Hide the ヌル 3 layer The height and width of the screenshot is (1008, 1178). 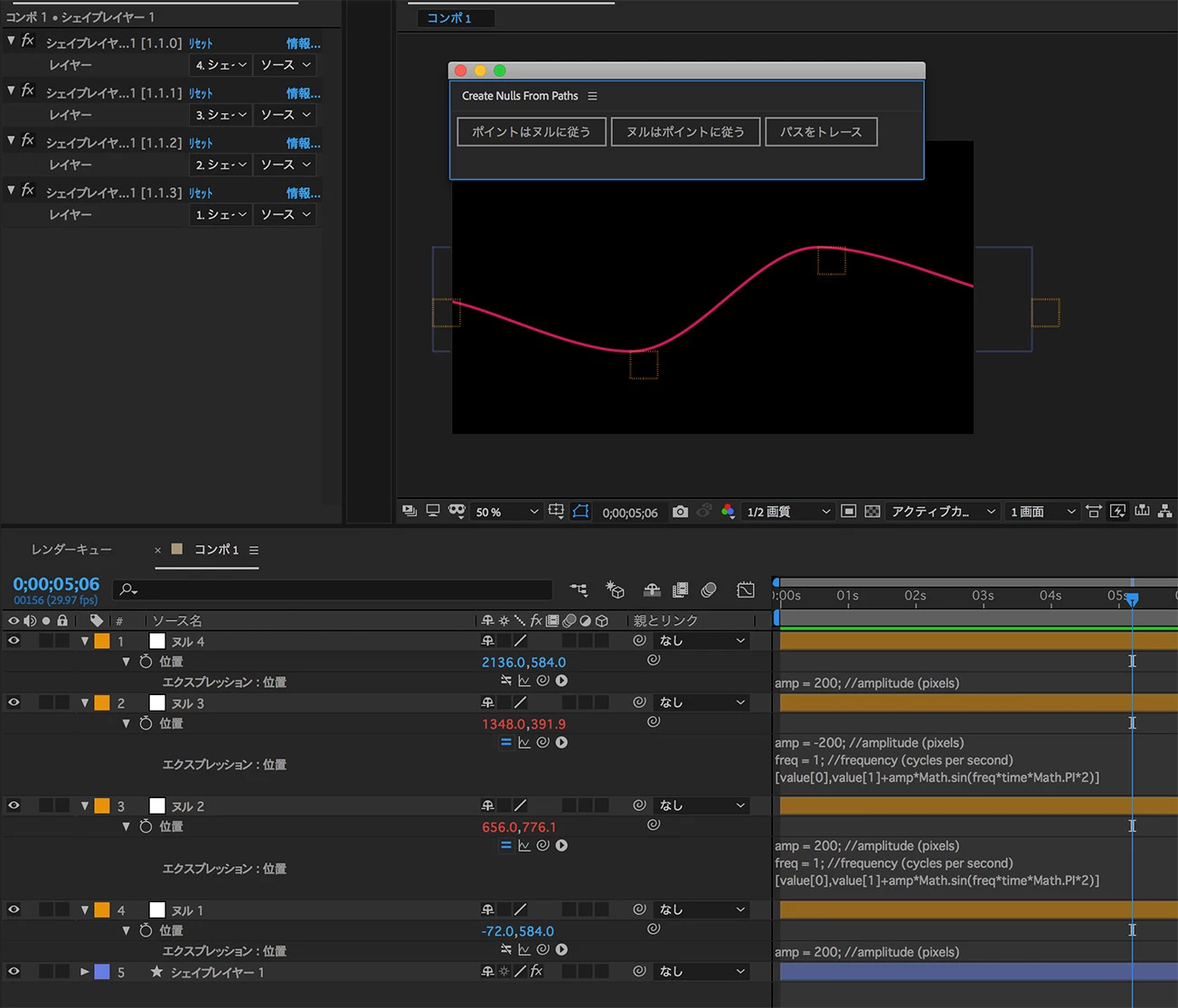(x=14, y=702)
